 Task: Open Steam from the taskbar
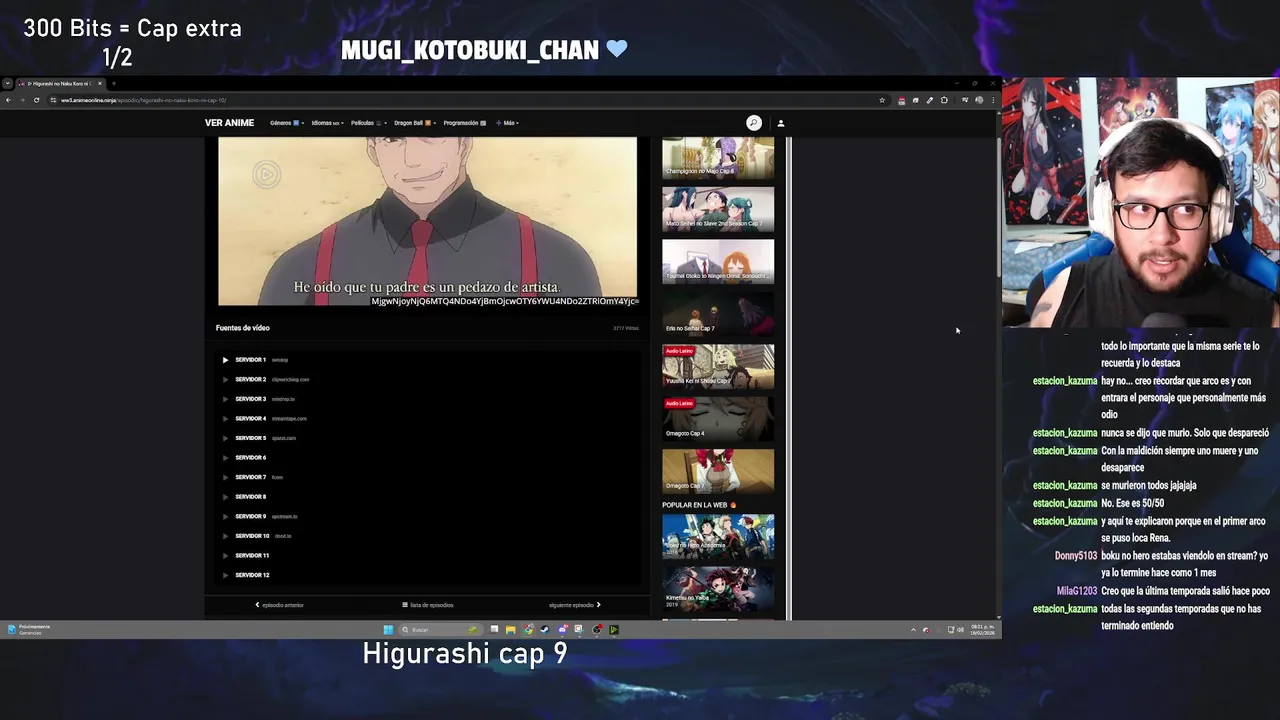(x=545, y=630)
